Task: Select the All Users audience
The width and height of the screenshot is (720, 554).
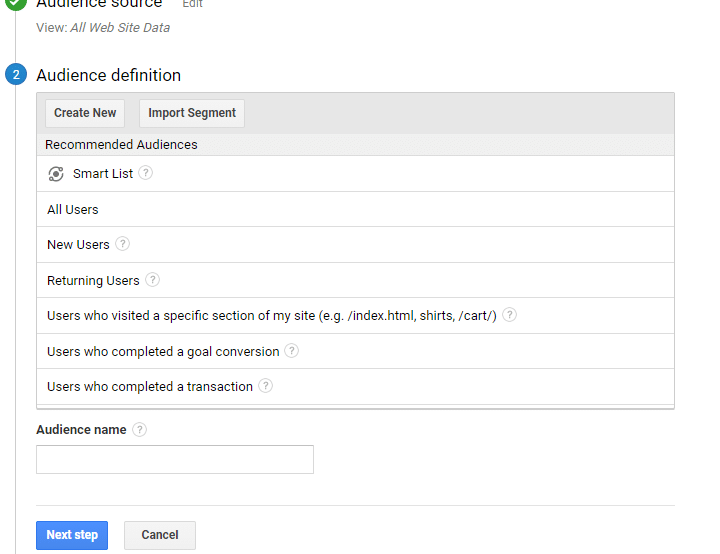Action: coord(73,210)
